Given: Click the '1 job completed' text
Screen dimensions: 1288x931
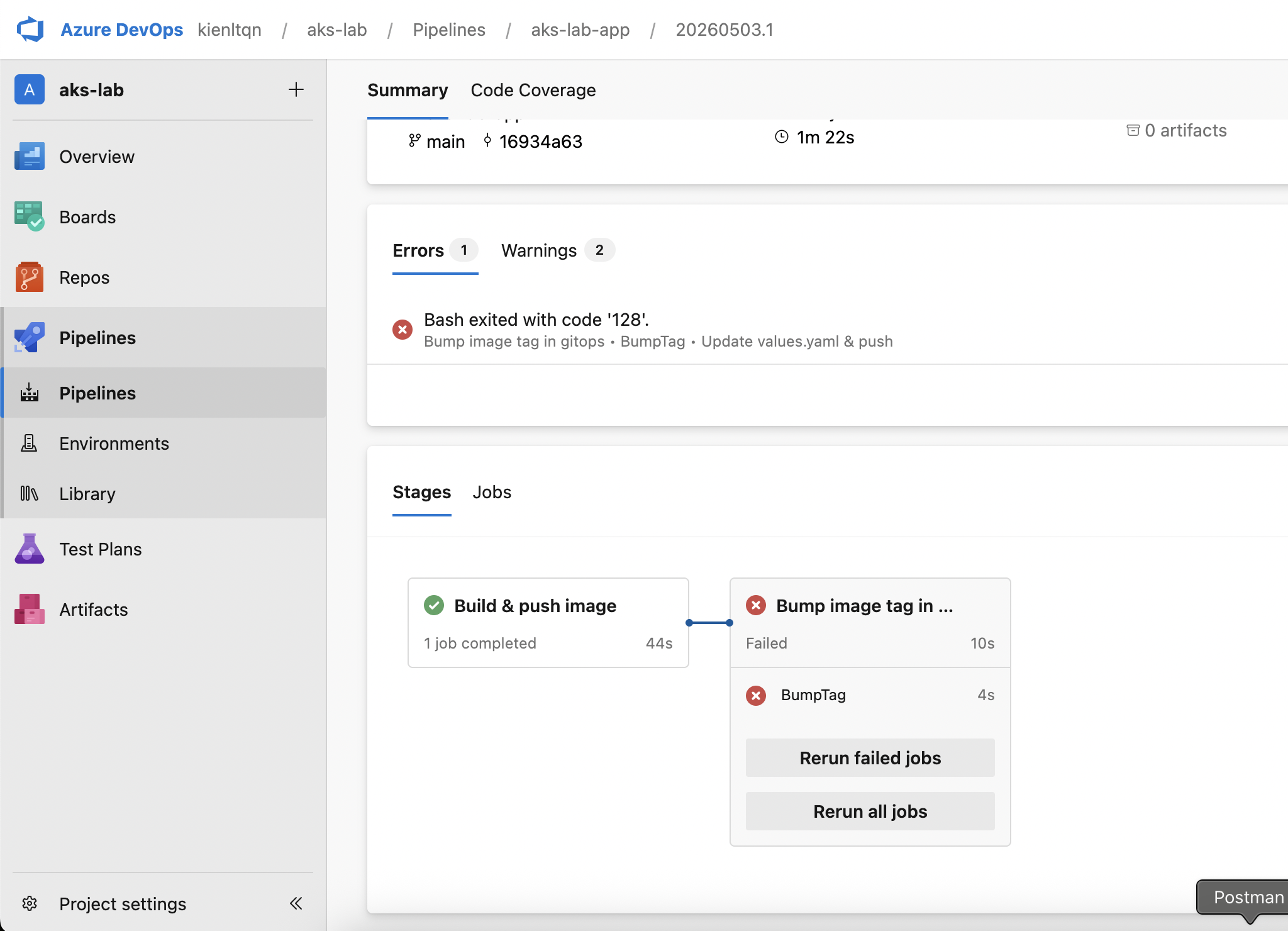Looking at the screenshot, I should (x=480, y=643).
